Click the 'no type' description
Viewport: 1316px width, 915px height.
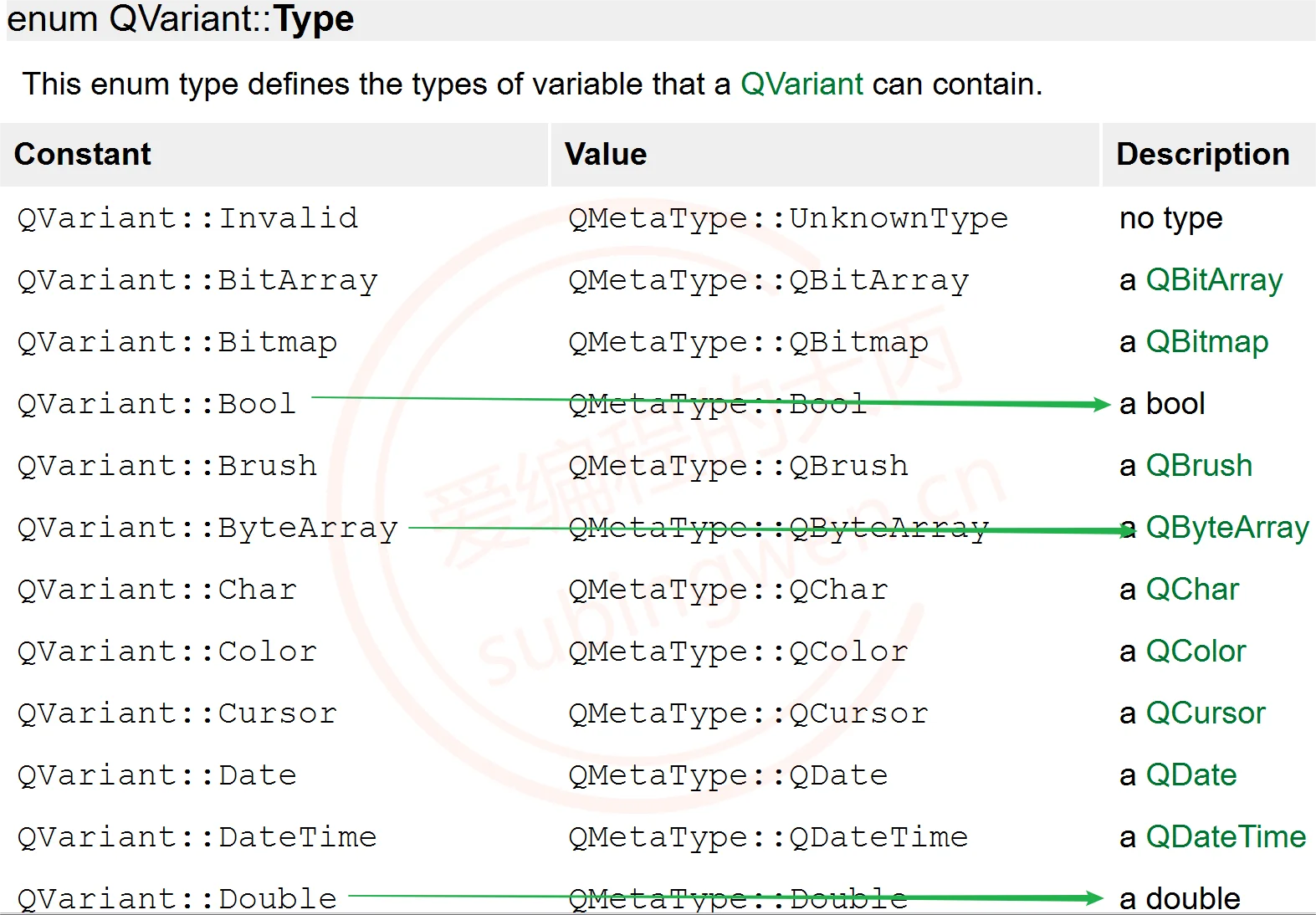tap(1171, 218)
